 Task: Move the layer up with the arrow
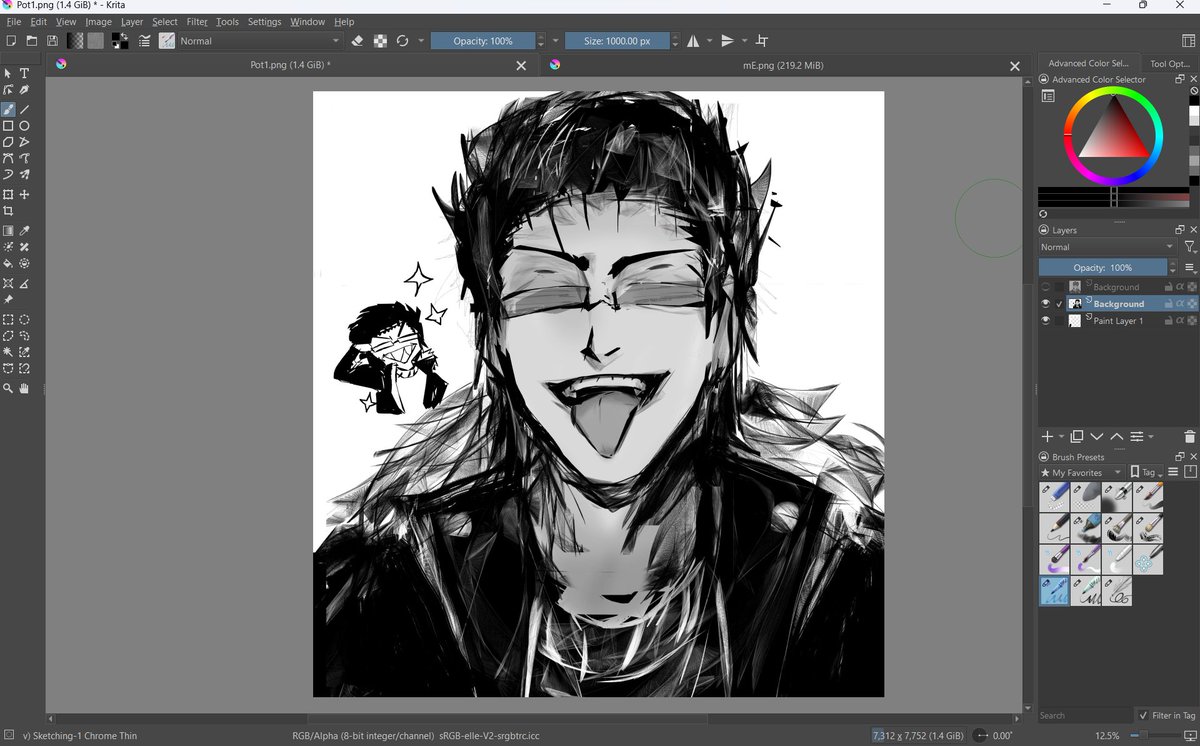(x=1117, y=436)
